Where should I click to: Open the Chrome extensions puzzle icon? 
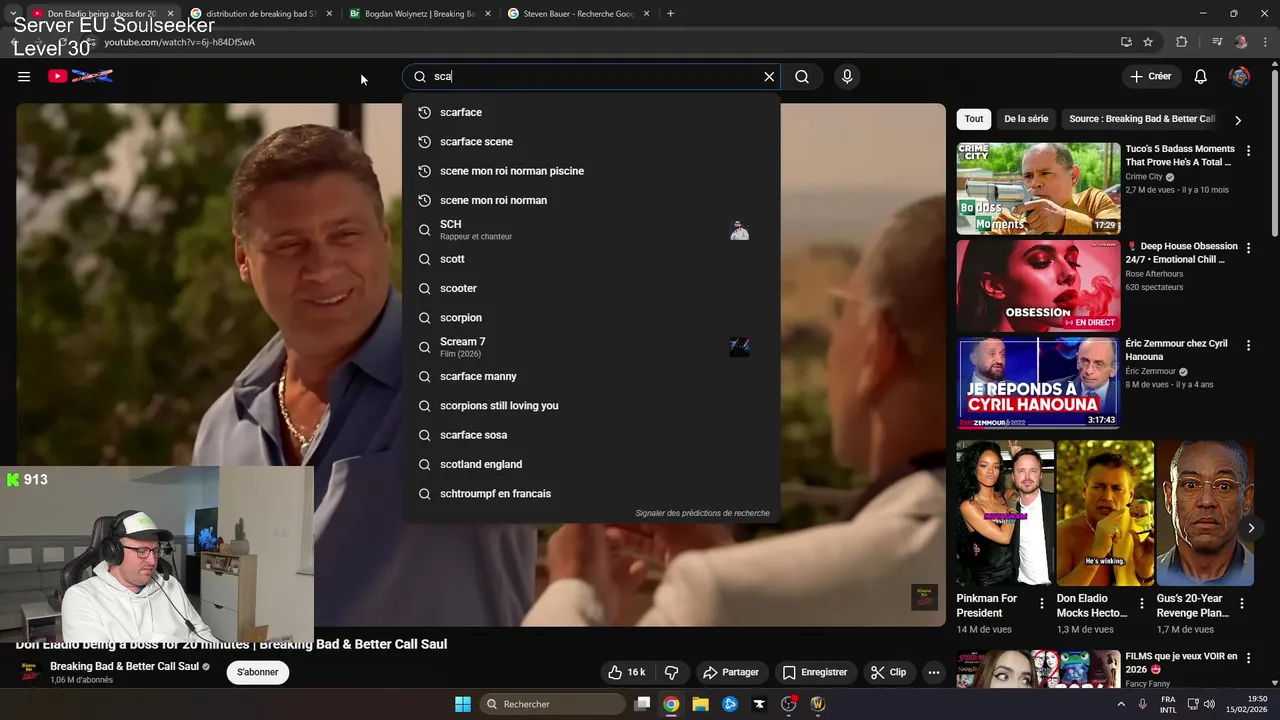1182,42
